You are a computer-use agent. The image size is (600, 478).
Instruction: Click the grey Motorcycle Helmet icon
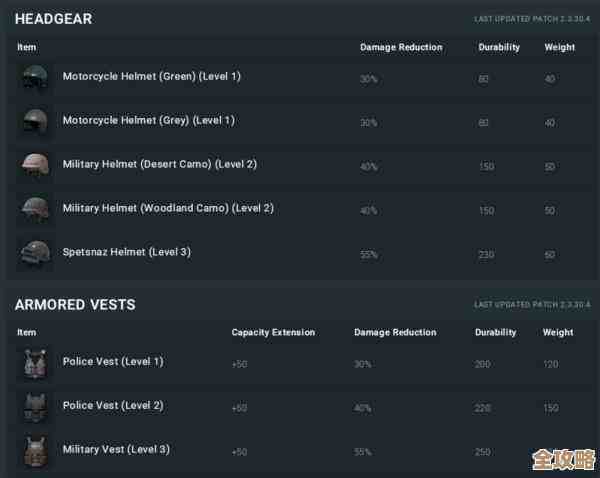tap(34, 122)
